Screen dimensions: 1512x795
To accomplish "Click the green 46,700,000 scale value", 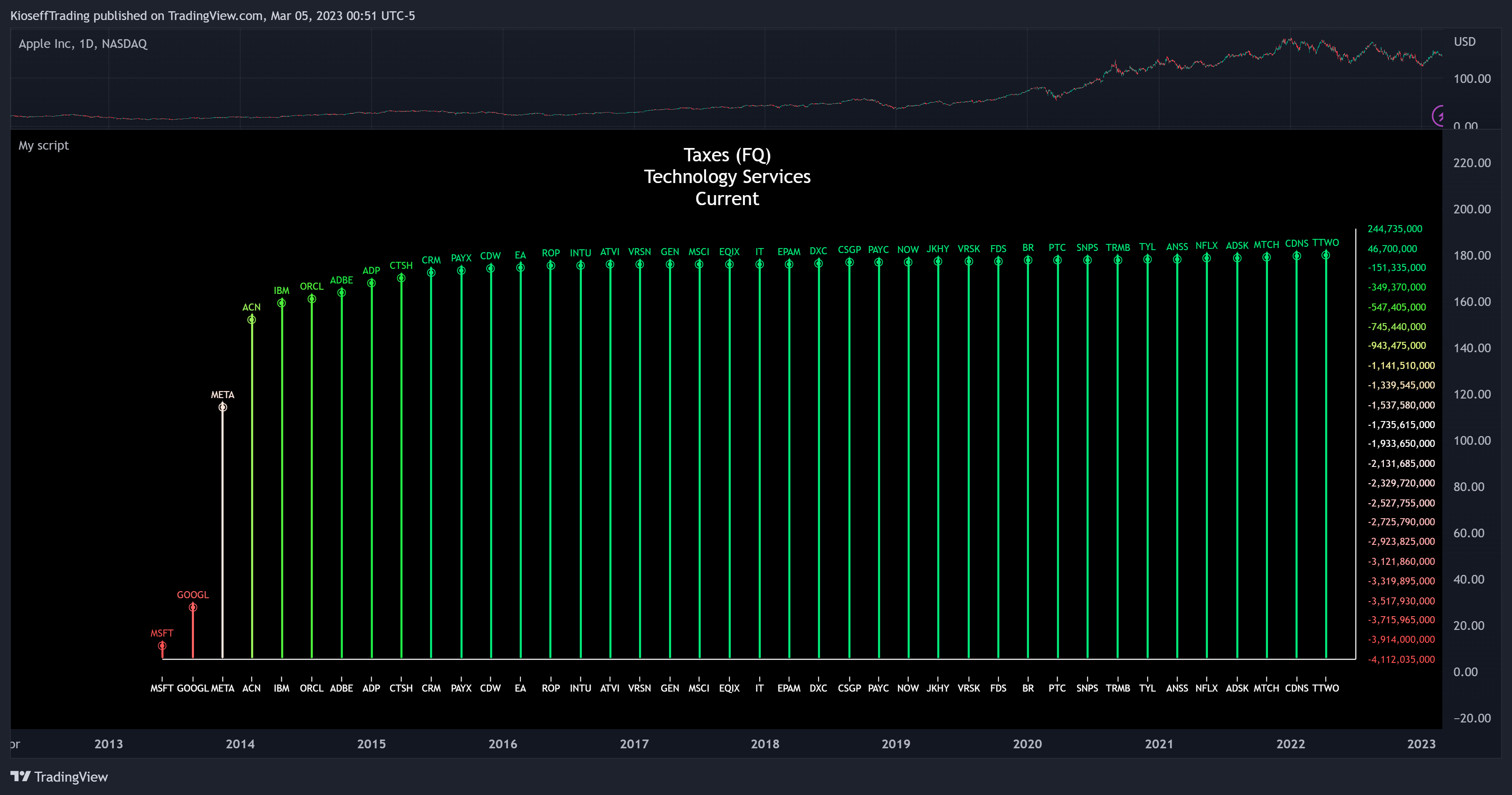I will point(1392,249).
